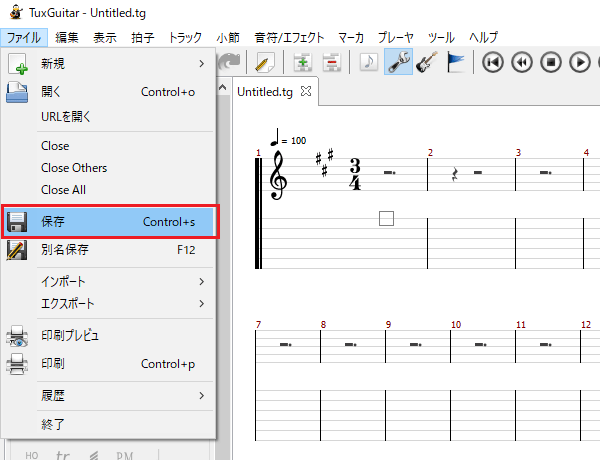The image size is (600, 460).
Task: Click the treble clef in measure 1
Action: click(x=278, y=175)
